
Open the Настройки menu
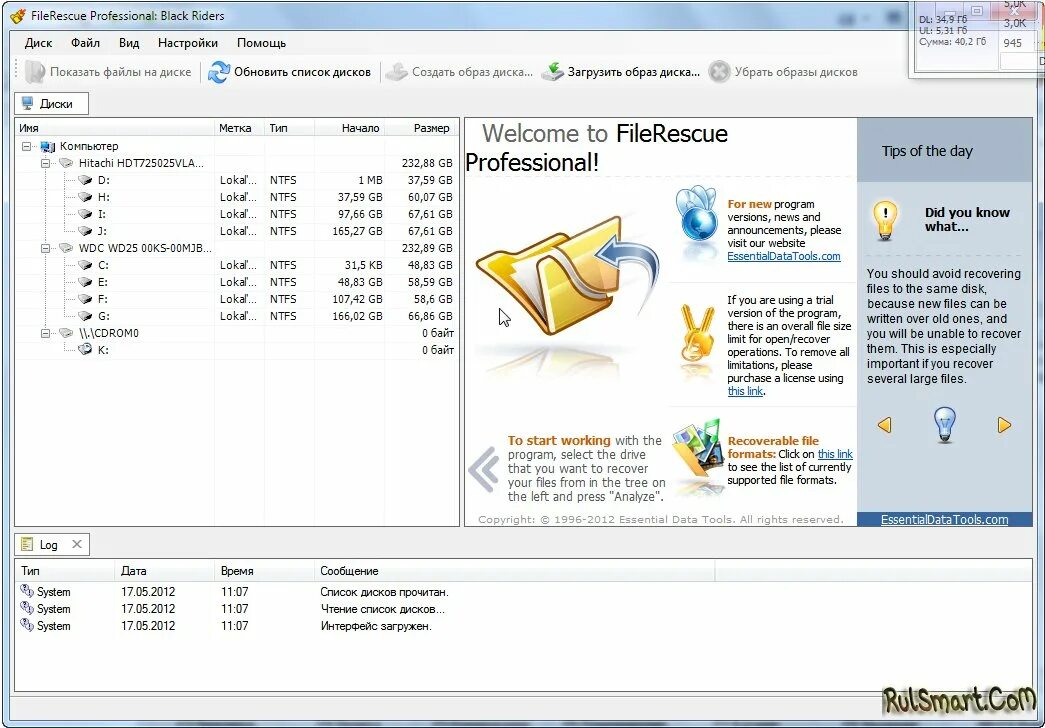[188, 43]
